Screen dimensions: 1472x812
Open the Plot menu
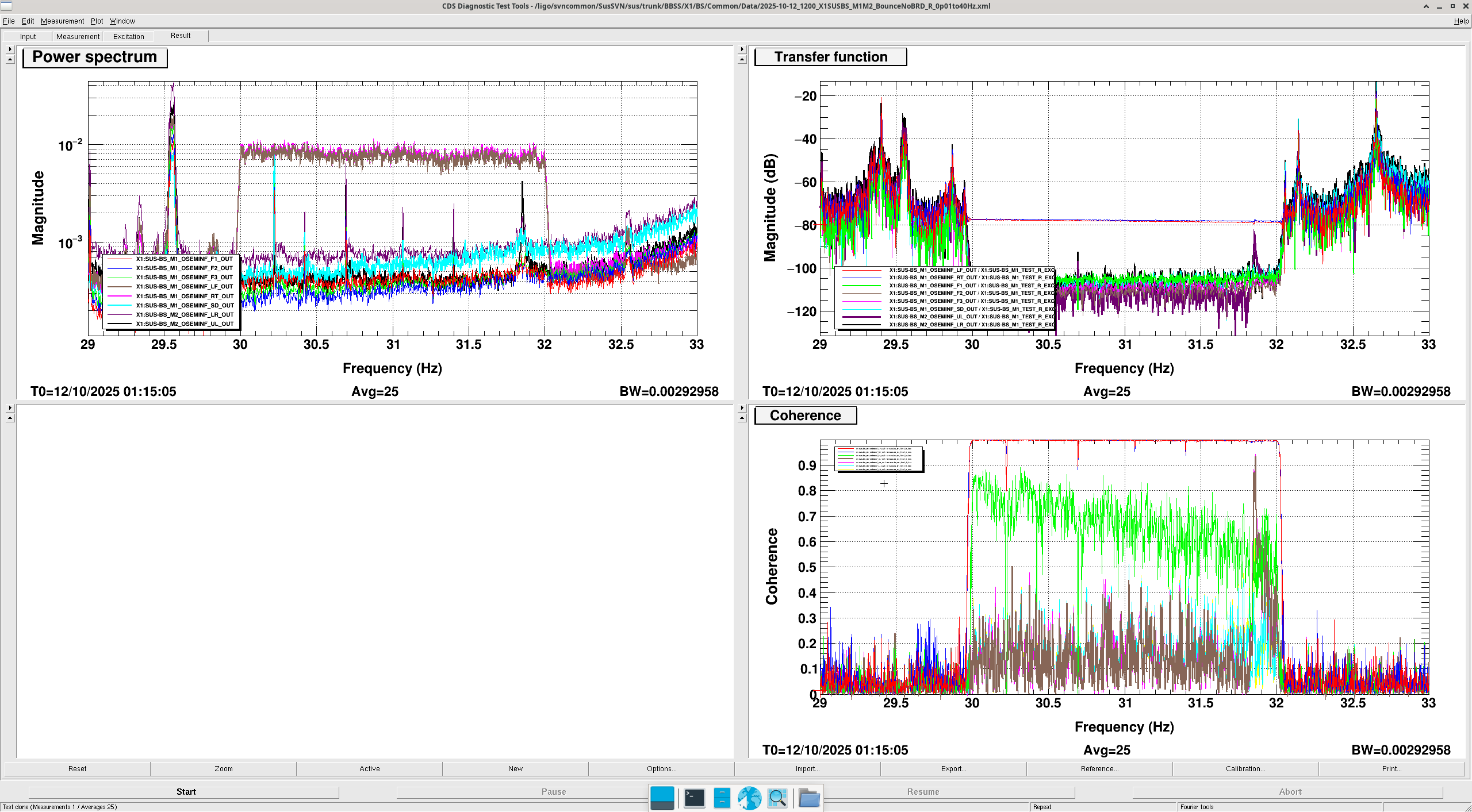[x=97, y=21]
